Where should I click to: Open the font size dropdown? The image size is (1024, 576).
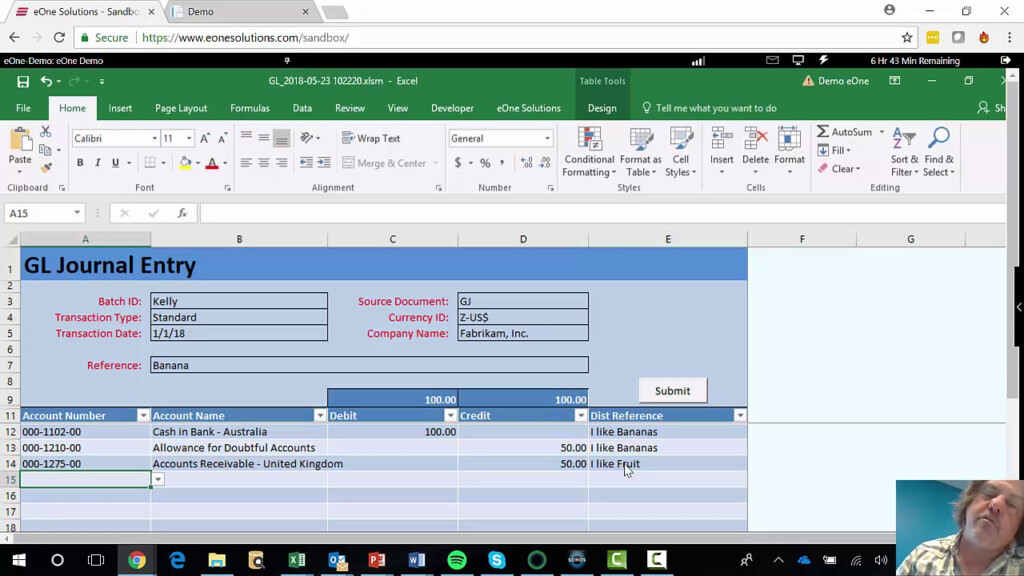[189, 138]
